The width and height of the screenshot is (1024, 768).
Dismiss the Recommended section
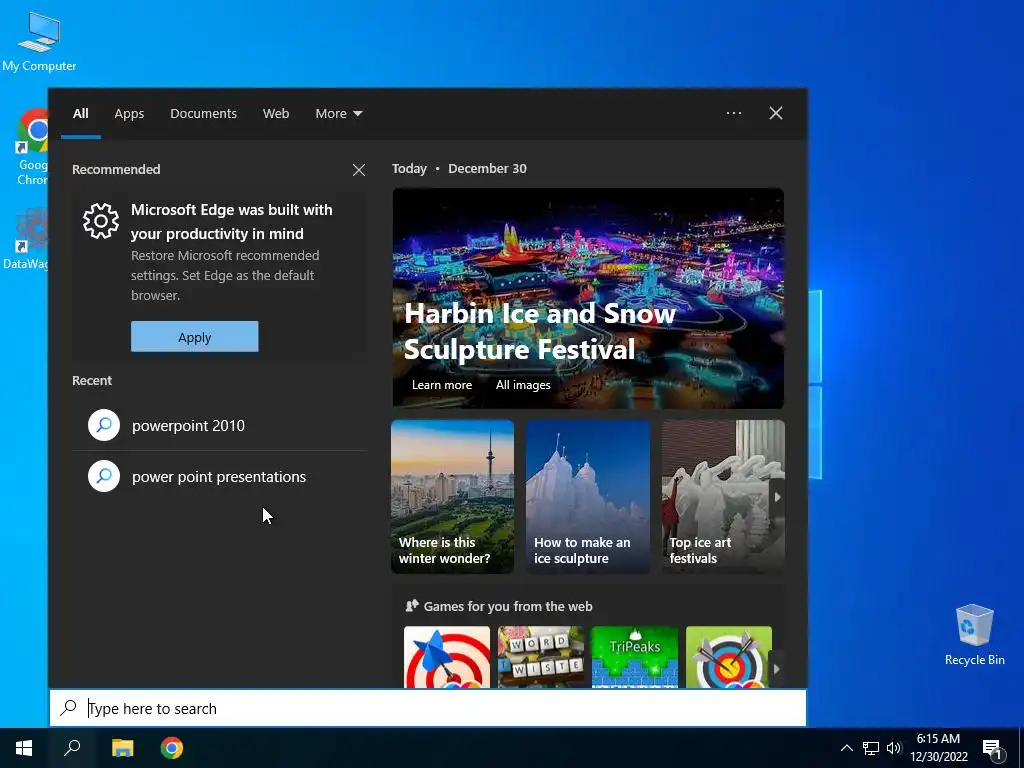pyautogui.click(x=359, y=170)
